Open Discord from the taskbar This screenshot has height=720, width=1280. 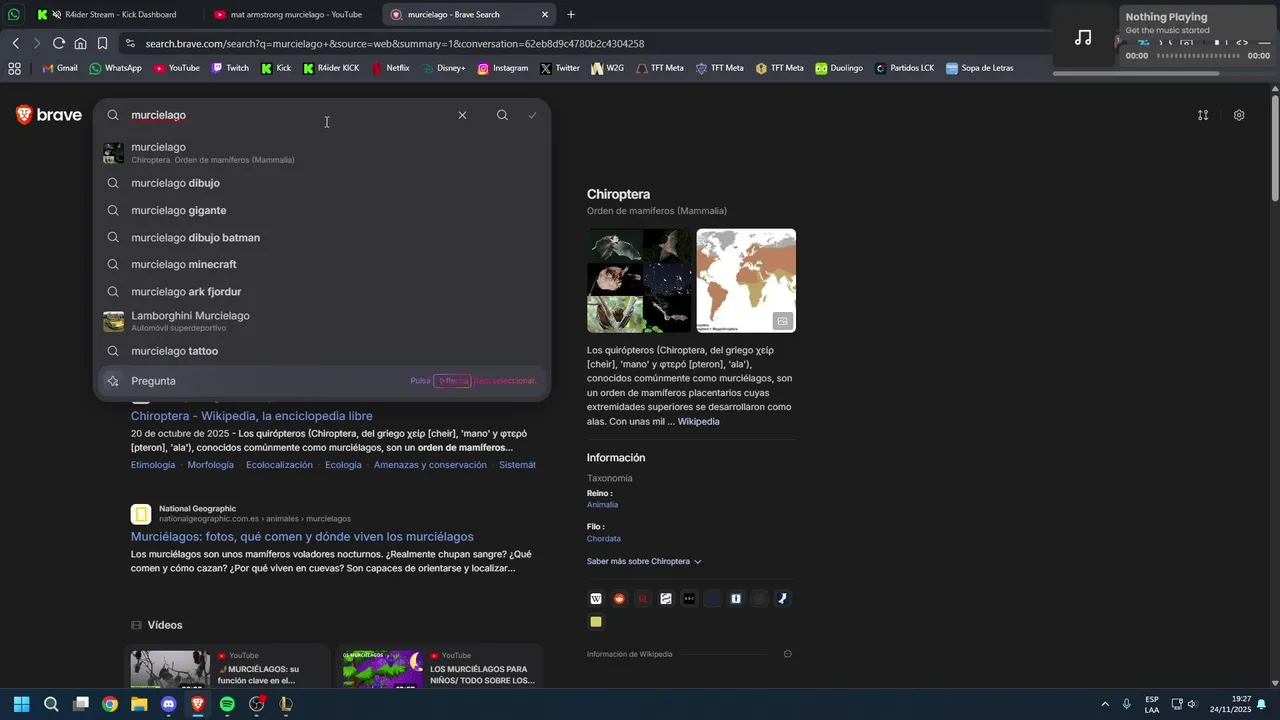point(168,704)
